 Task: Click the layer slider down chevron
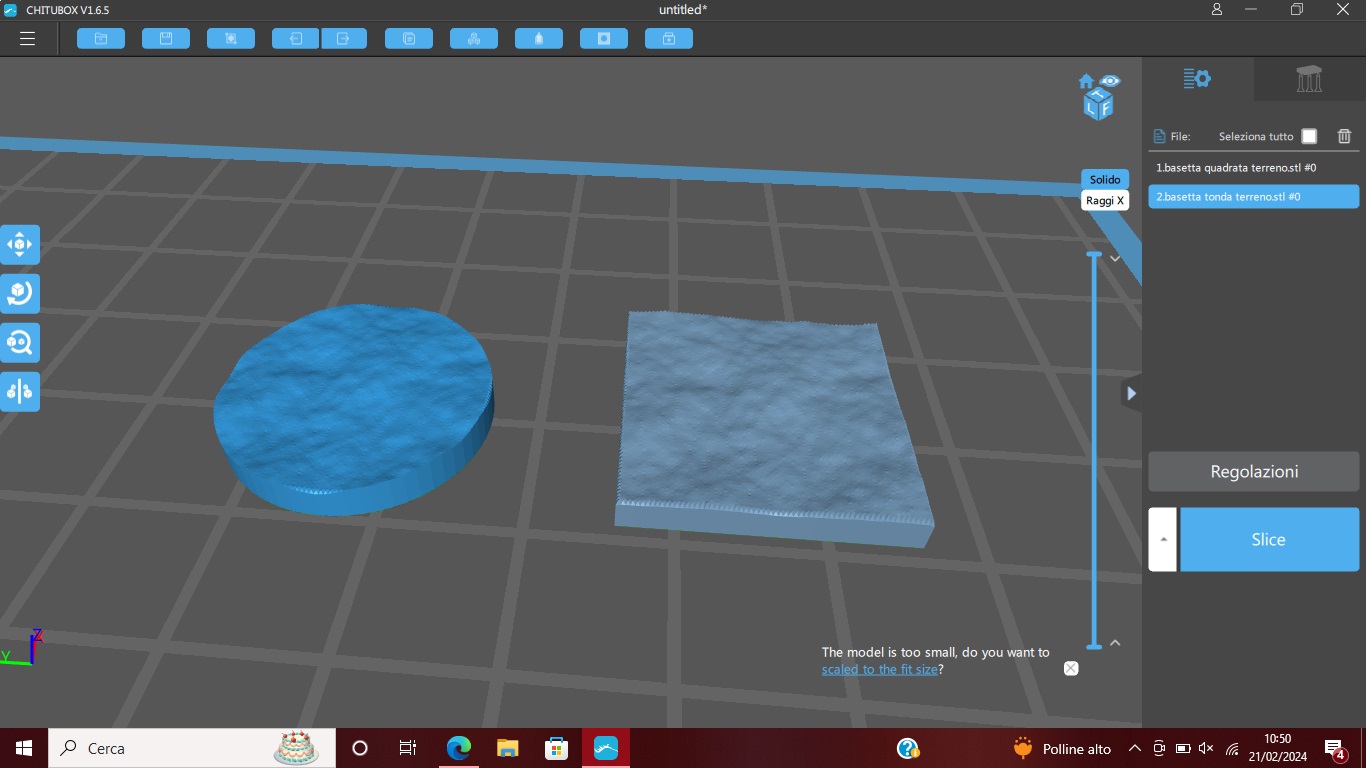pos(1115,259)
